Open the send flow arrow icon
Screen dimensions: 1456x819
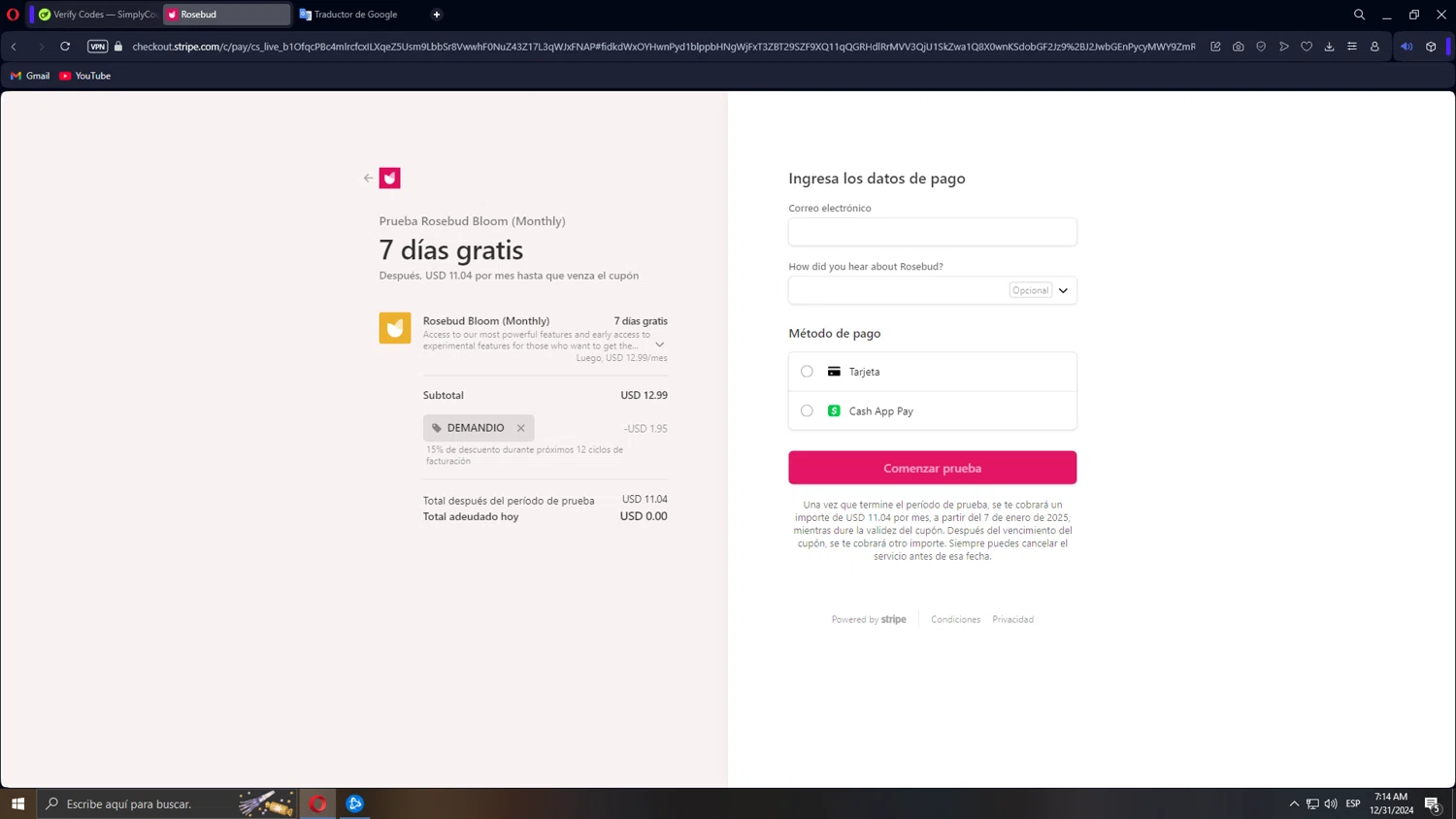coord(1284,47)
